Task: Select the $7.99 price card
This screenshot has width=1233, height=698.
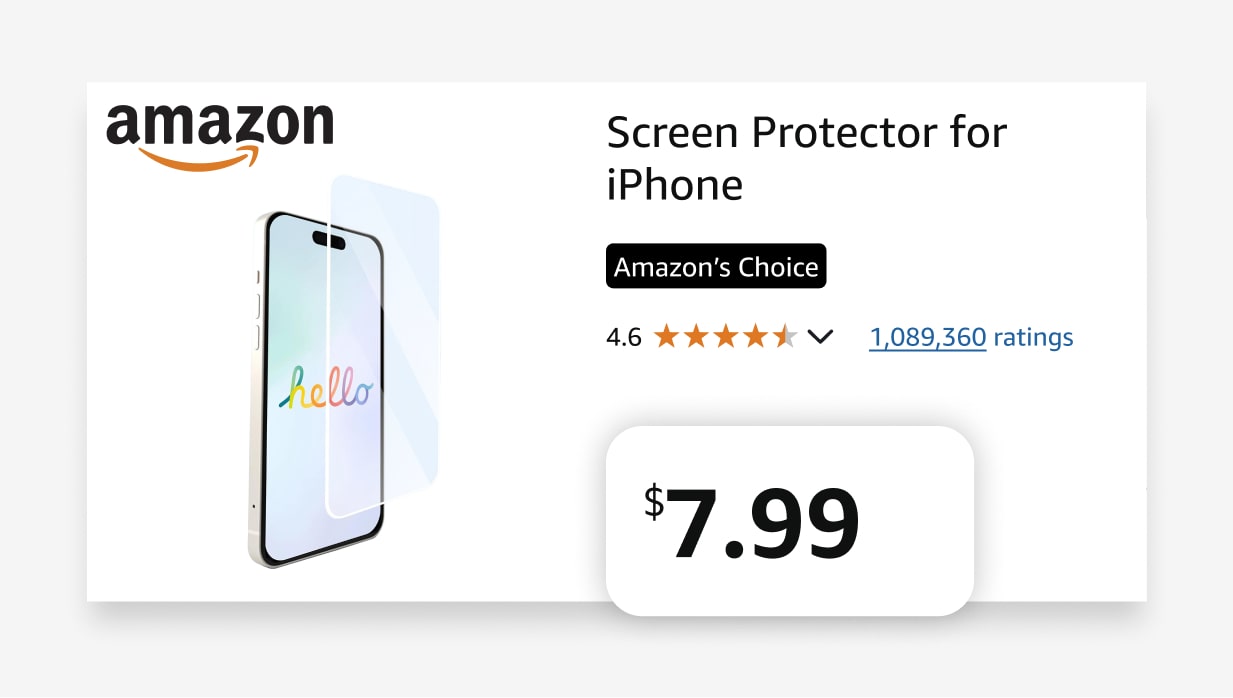Action: click(x=790, y=520)
